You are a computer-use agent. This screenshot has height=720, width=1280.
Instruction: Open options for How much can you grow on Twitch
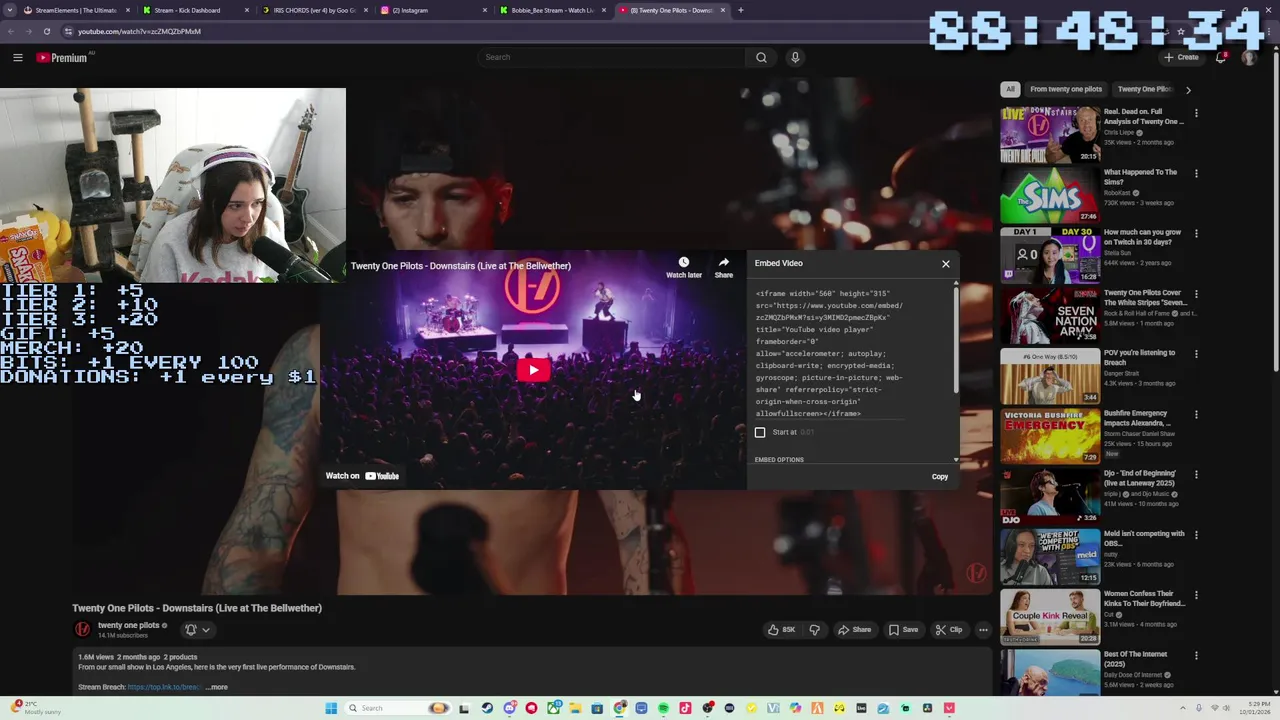(1196, 234)
